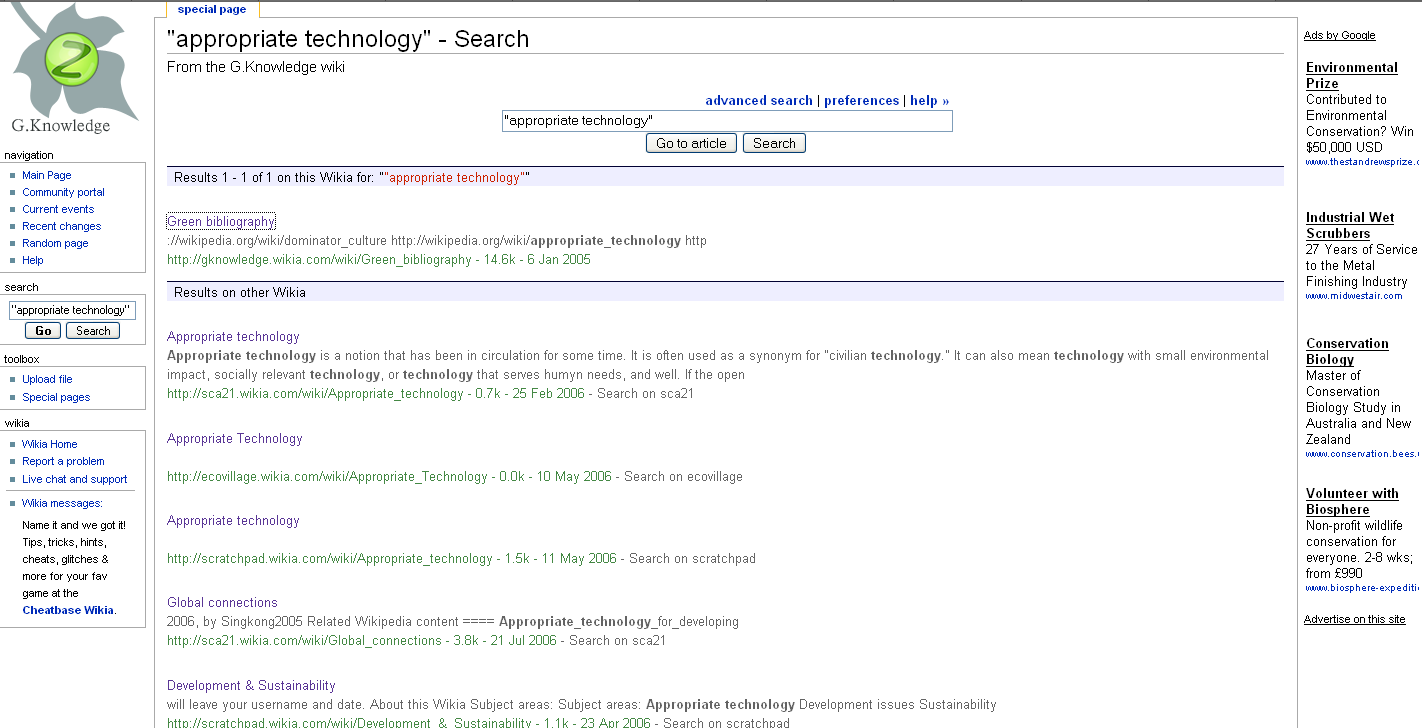Image resolution: width=1422 pixels, height=728 pixels.
Task: Click the help » link
Action: pos(929,100)
